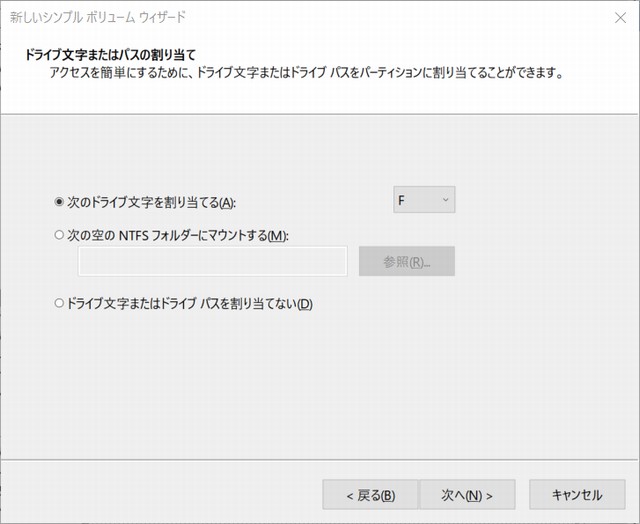Open the drive letter F dropdown
The image size is (640, 524).
coord(424,201)
